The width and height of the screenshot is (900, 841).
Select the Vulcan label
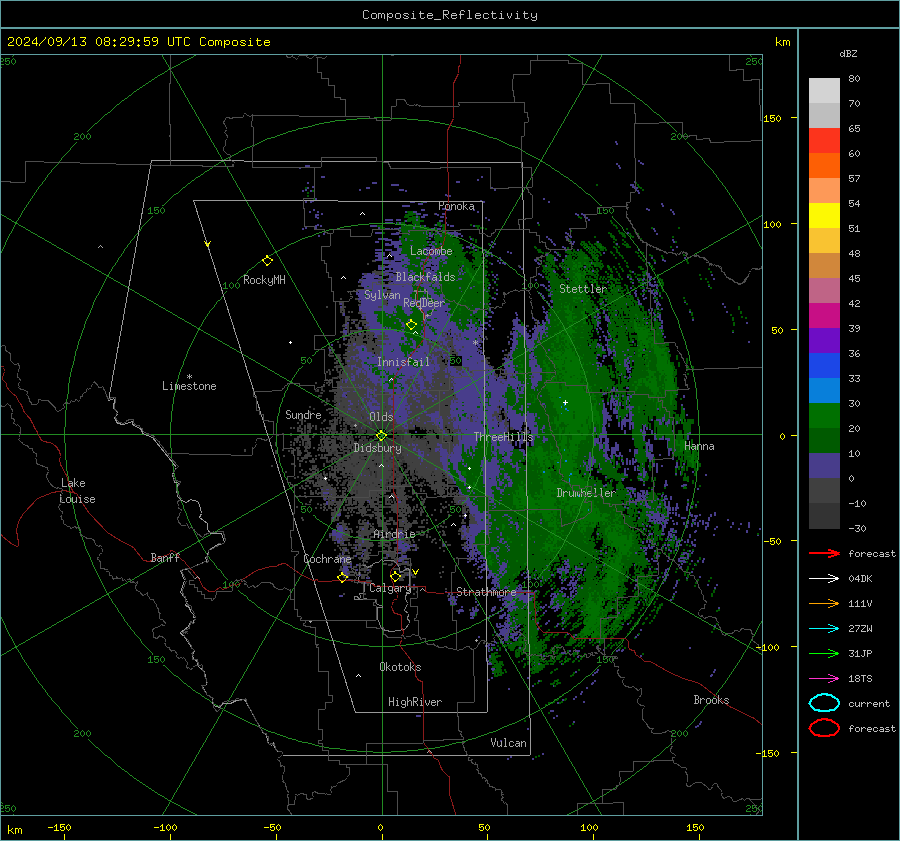click(x=508, y=743)
